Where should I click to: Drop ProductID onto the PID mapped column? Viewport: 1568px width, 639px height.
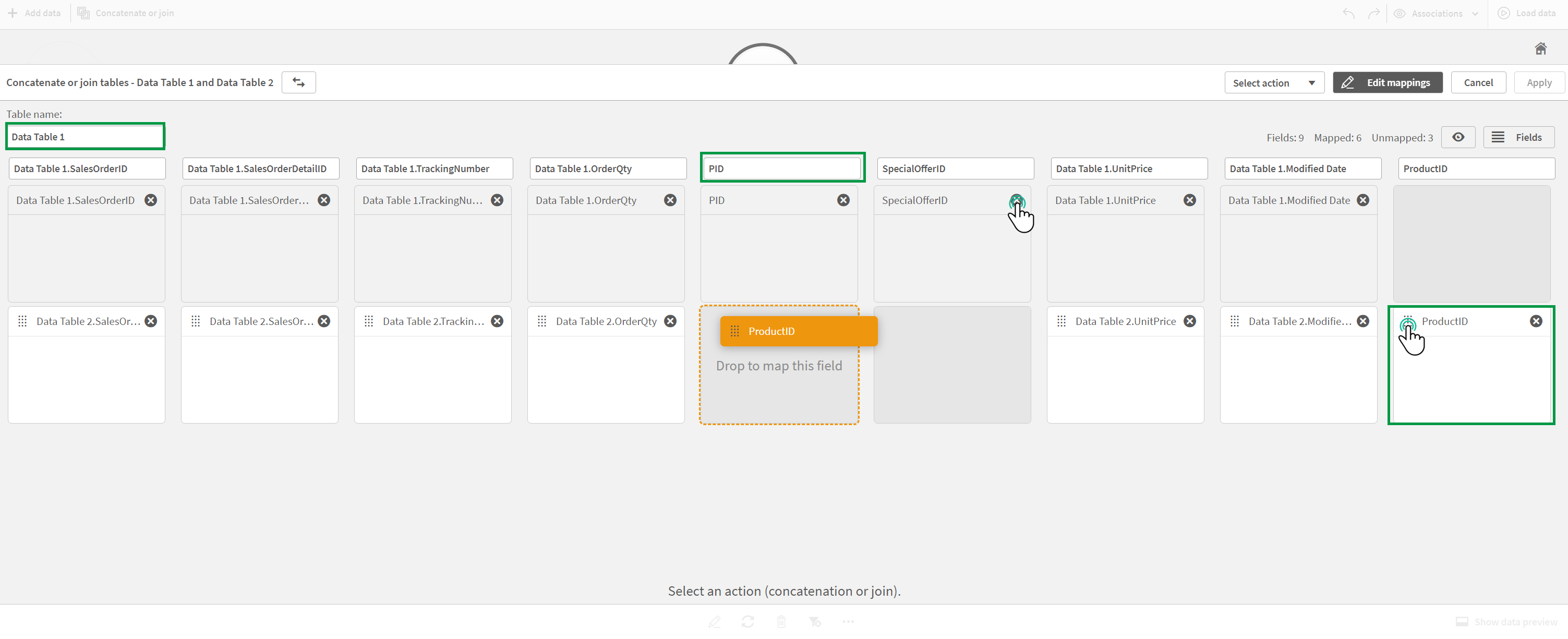(779, 365)
